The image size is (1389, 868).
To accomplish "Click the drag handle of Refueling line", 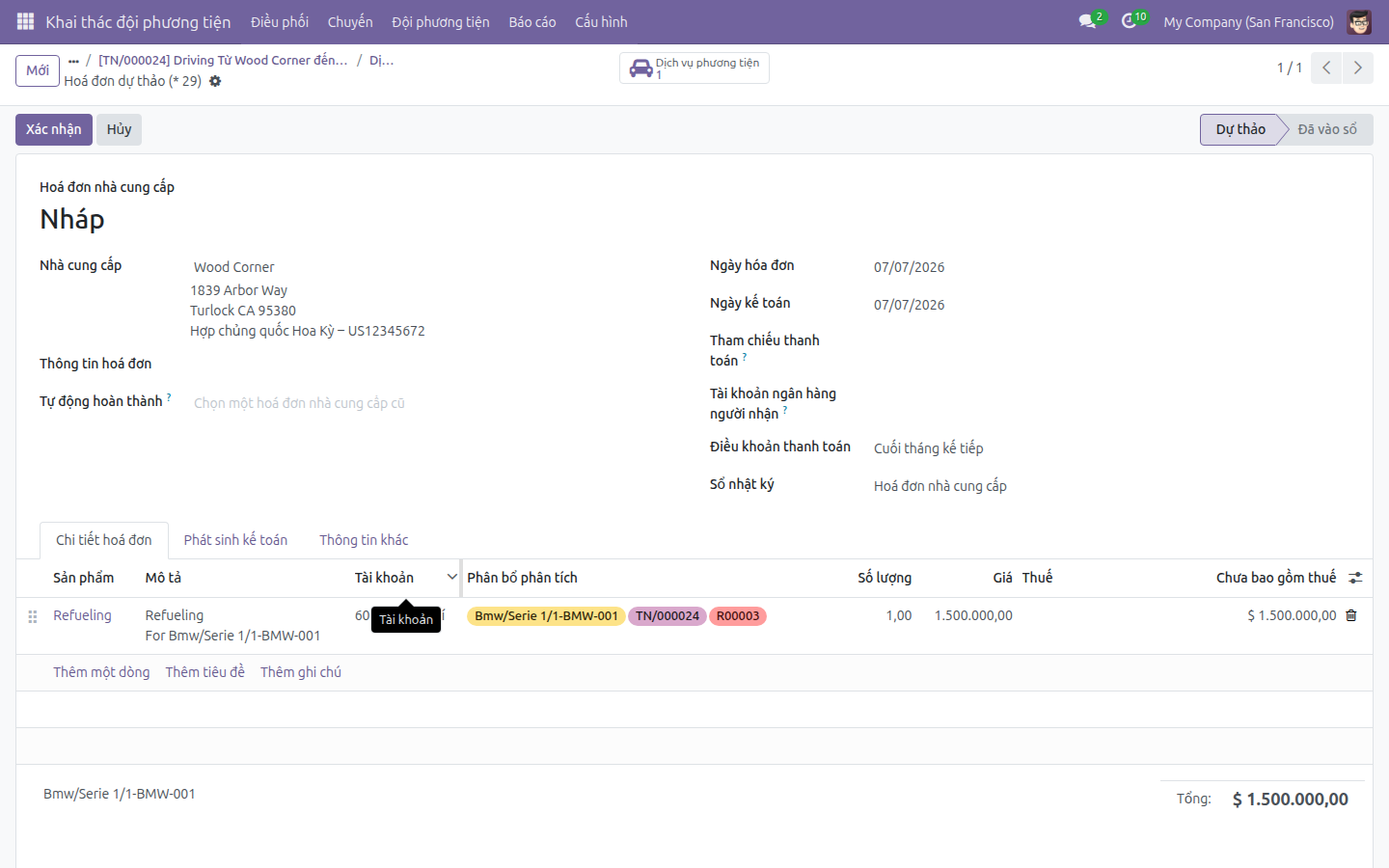I will coord(33,616).
